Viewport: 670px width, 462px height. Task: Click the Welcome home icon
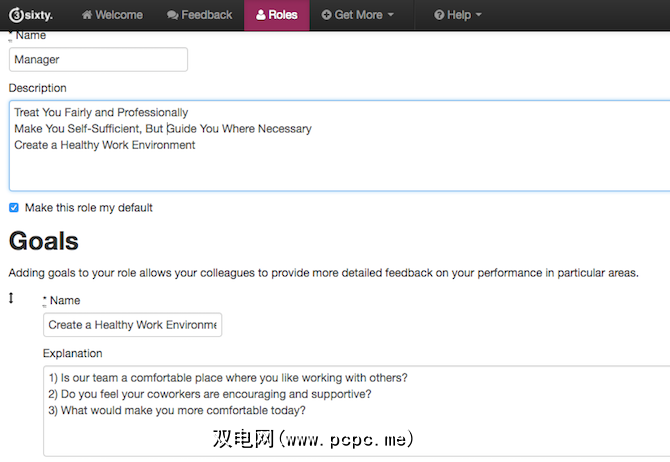pyautogui.click(x=87, y=15)
